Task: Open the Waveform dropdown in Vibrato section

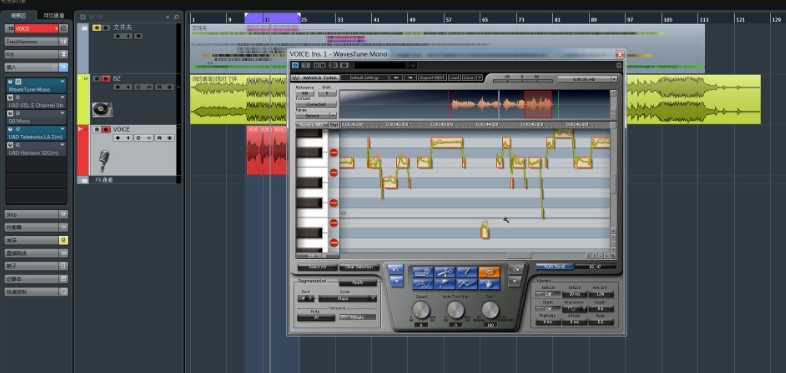Action: click(574, 309)
